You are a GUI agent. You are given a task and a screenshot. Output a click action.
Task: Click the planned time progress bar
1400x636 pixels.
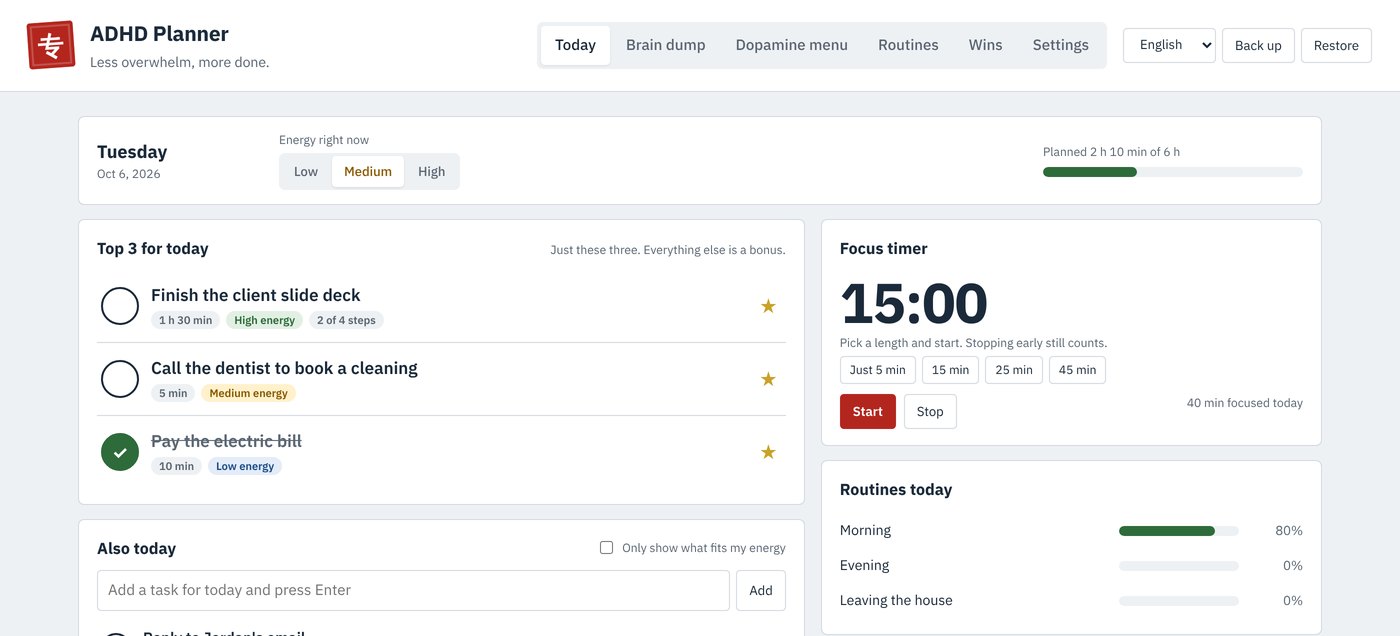pos(1173,172)
